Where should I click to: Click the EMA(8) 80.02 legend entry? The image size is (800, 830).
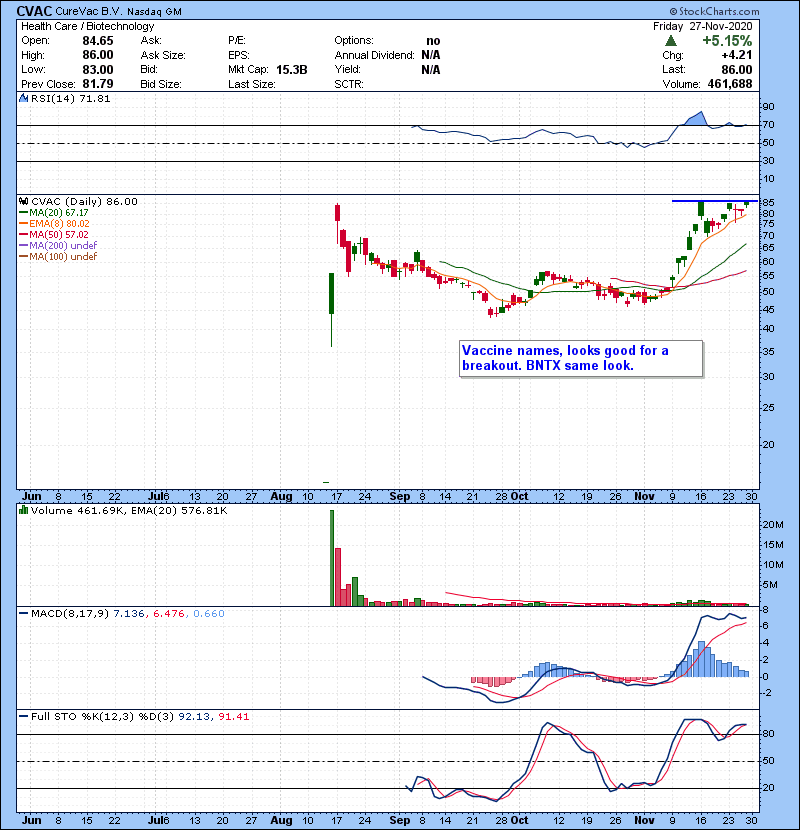pos(55,224)
